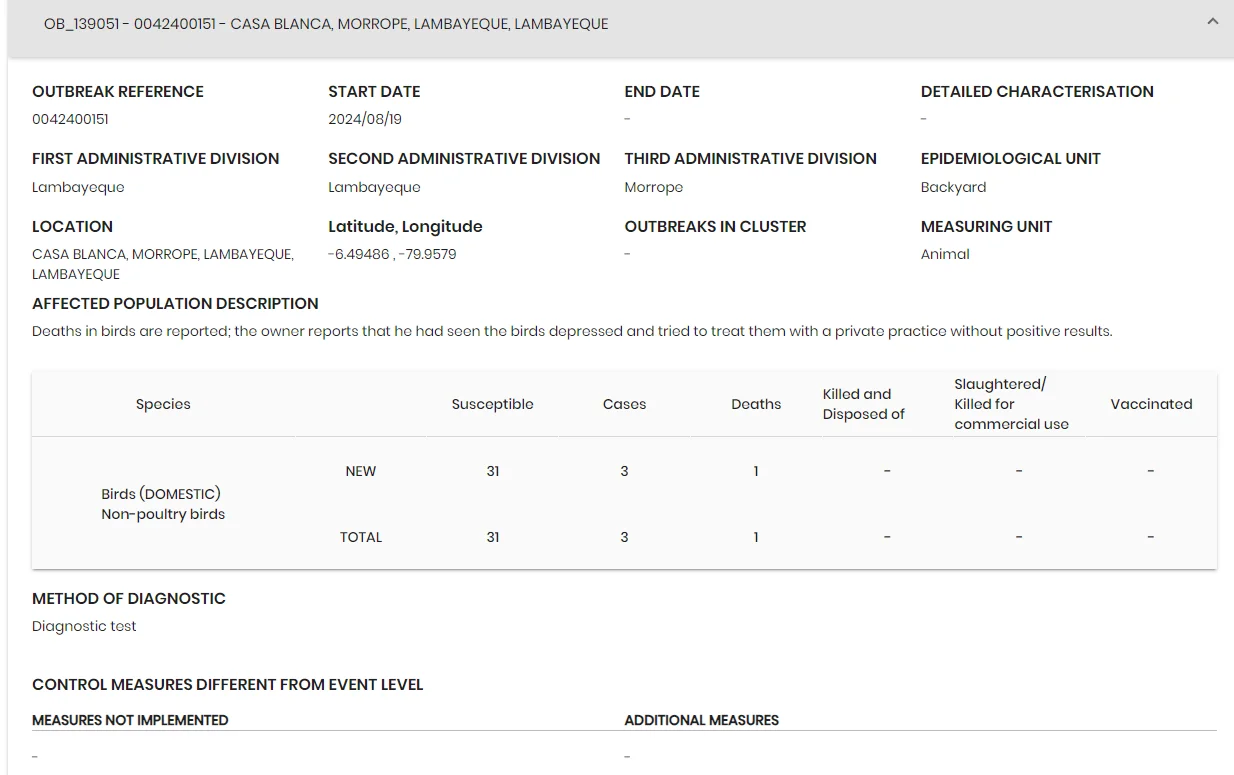Click the Slaughtered/Killed for commercial use header
The image size is (1234, 775).
pyautogui.click(x=1011, y=404)
